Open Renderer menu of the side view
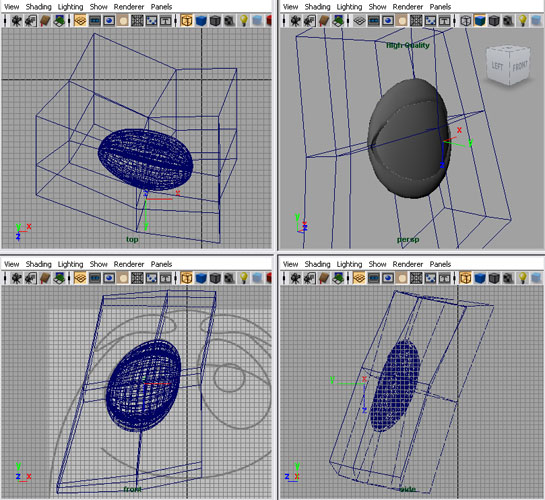Screen dimensions: 545x500 click(x=408, y=264)
